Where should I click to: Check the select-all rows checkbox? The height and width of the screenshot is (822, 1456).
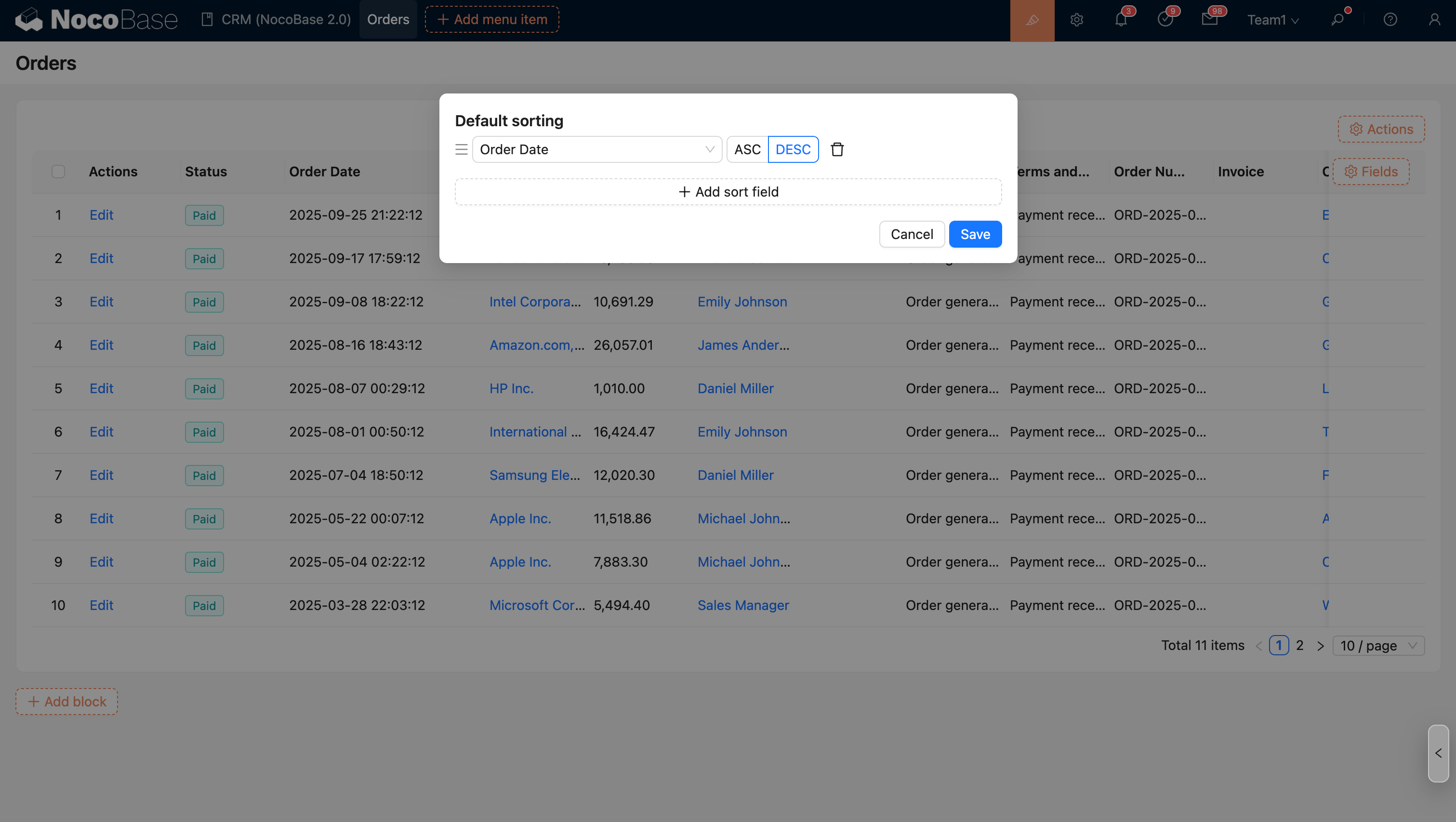click(x=58, y=172)
